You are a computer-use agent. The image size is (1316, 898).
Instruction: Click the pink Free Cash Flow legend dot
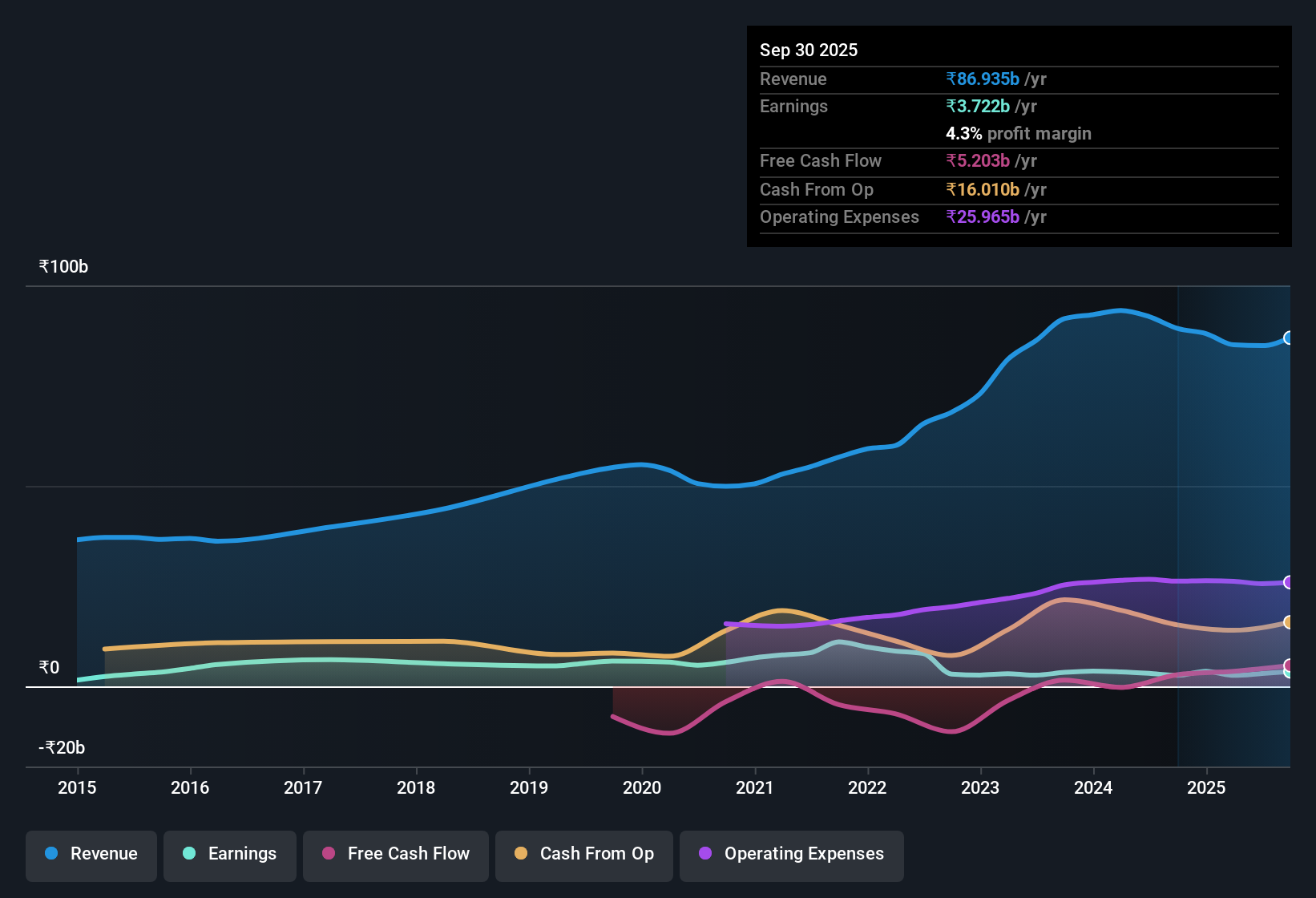328,854
